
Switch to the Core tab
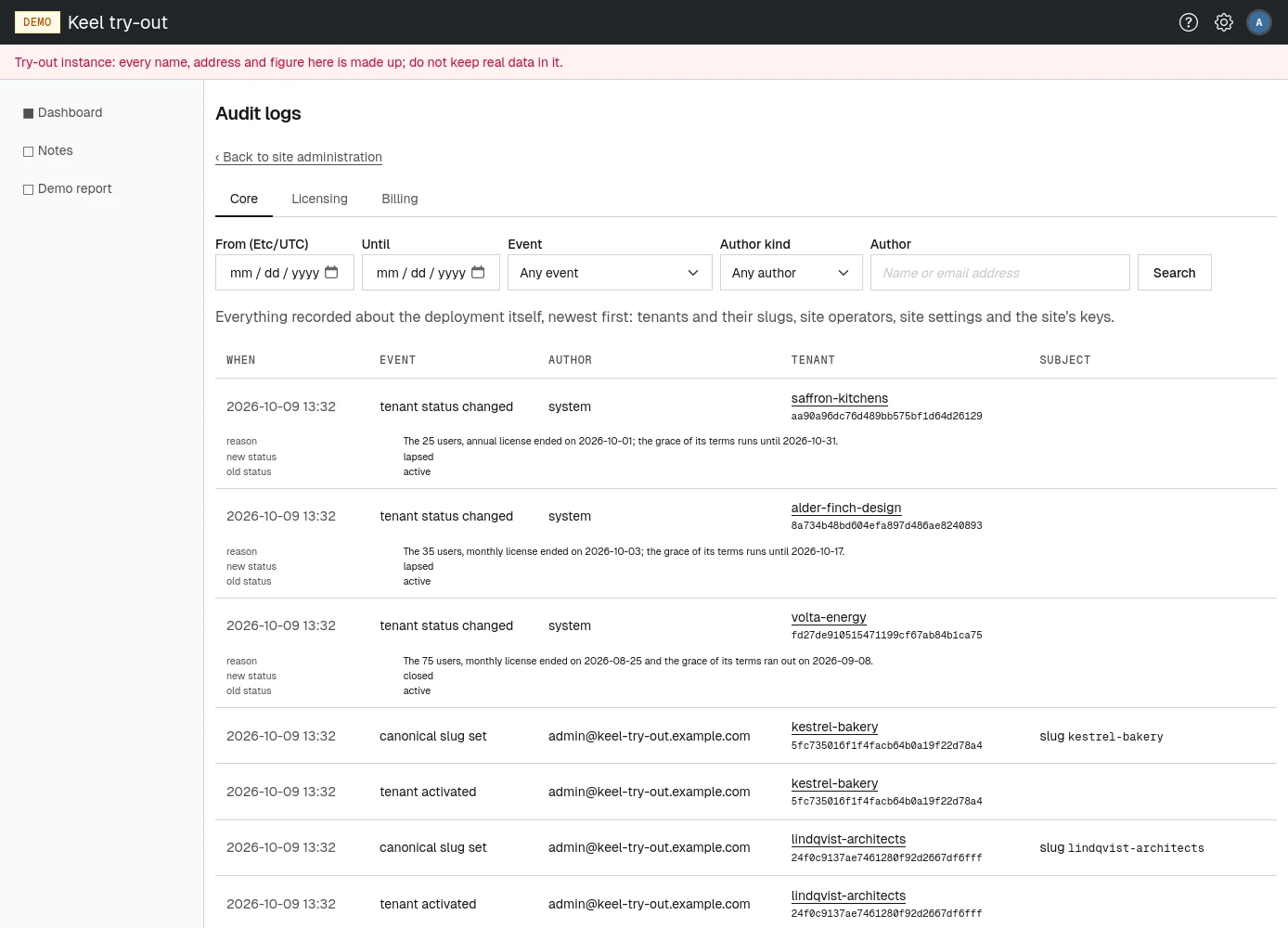coord(244,199)
